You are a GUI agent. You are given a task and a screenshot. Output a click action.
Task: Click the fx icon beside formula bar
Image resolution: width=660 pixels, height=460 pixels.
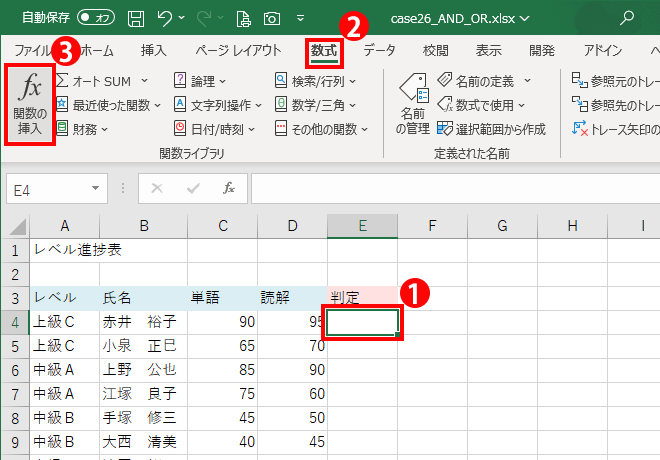pyautogui.click(x=228, y=187)
